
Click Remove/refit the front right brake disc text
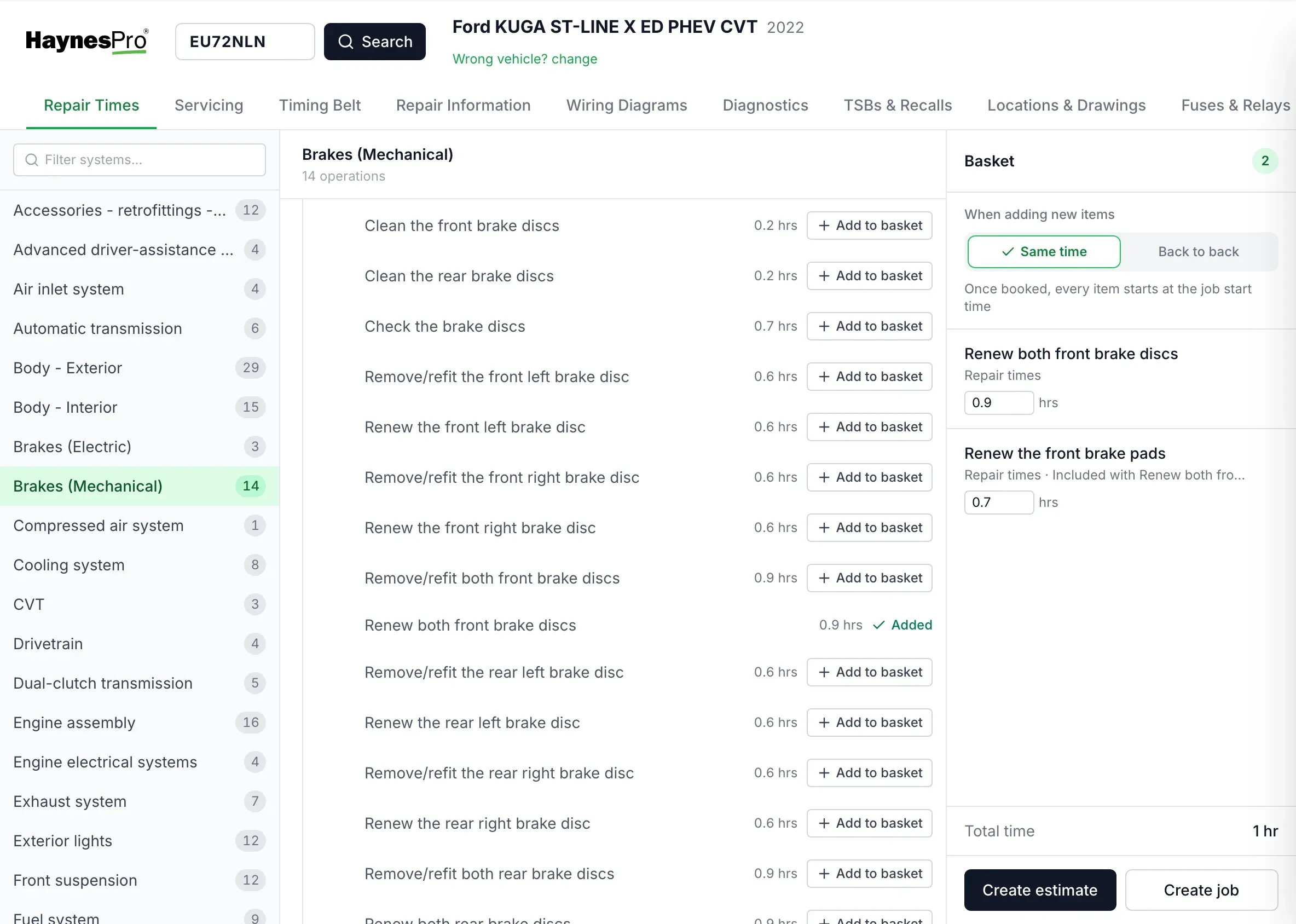(x=501, y=477)
